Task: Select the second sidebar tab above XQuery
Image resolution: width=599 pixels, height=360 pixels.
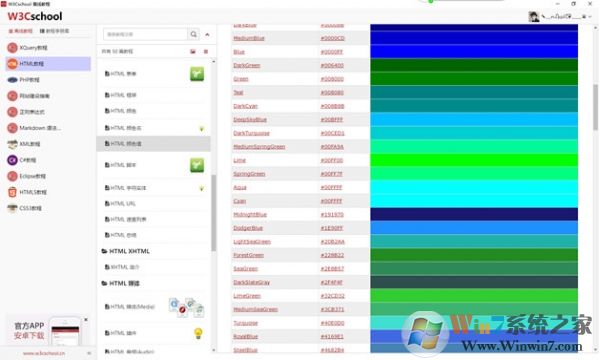Action: click(54, 31)
